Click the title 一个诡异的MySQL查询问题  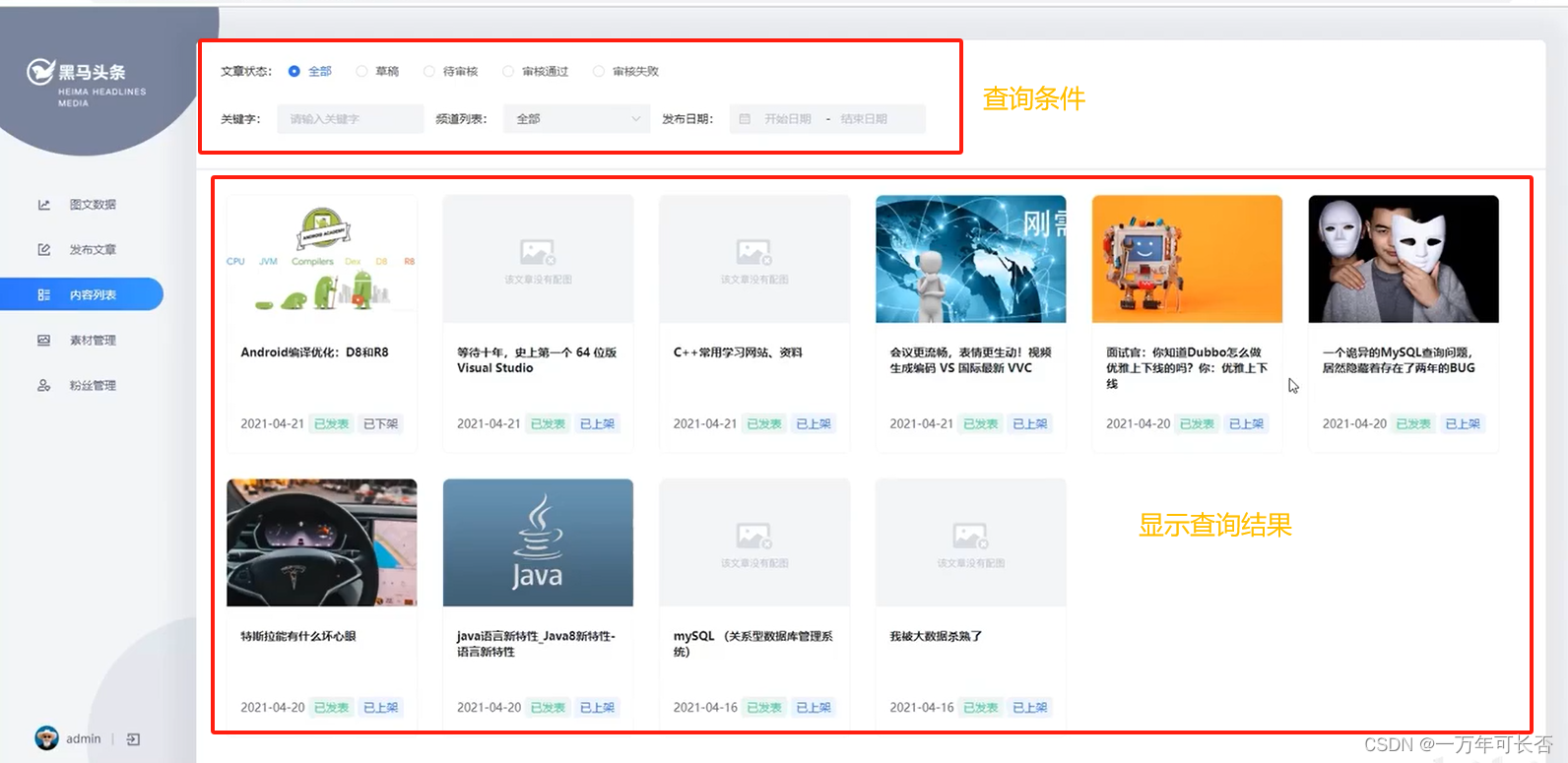tap(1399, 360)
